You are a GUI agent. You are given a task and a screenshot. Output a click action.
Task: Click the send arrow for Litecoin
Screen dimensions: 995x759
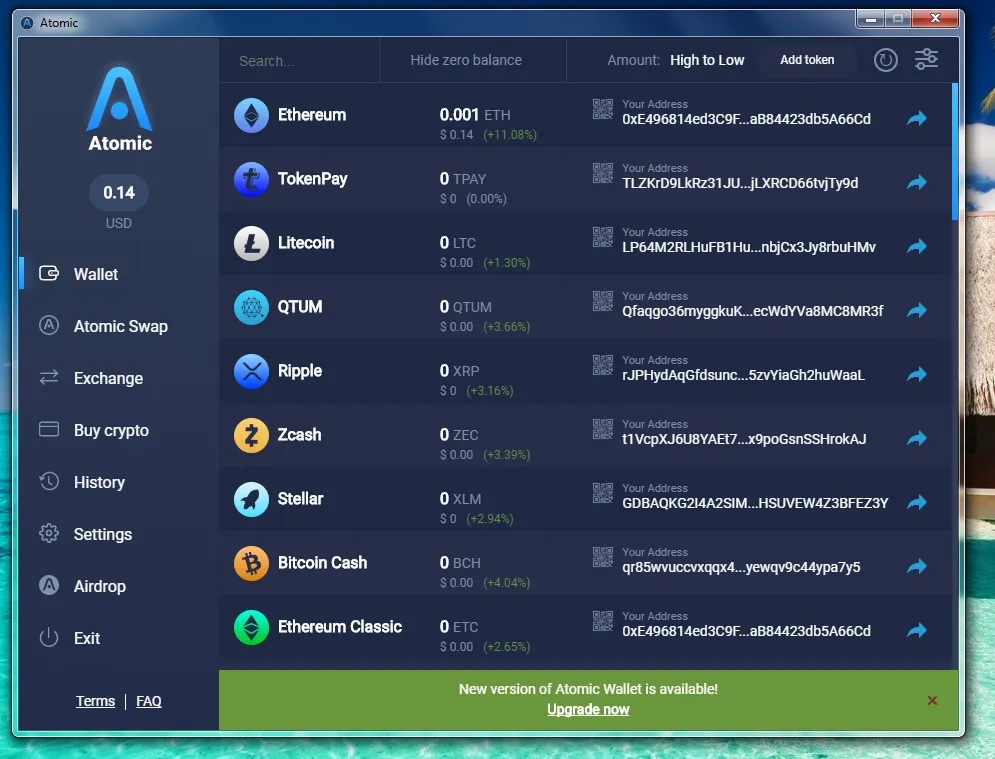pos(917,246)
